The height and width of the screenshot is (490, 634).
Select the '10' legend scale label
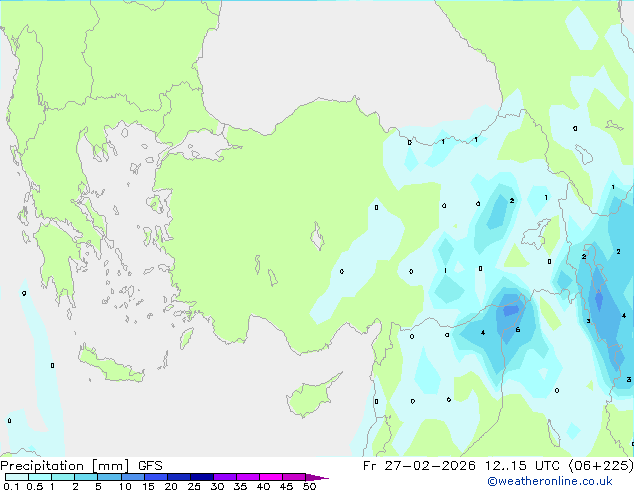tap(125, 486)
